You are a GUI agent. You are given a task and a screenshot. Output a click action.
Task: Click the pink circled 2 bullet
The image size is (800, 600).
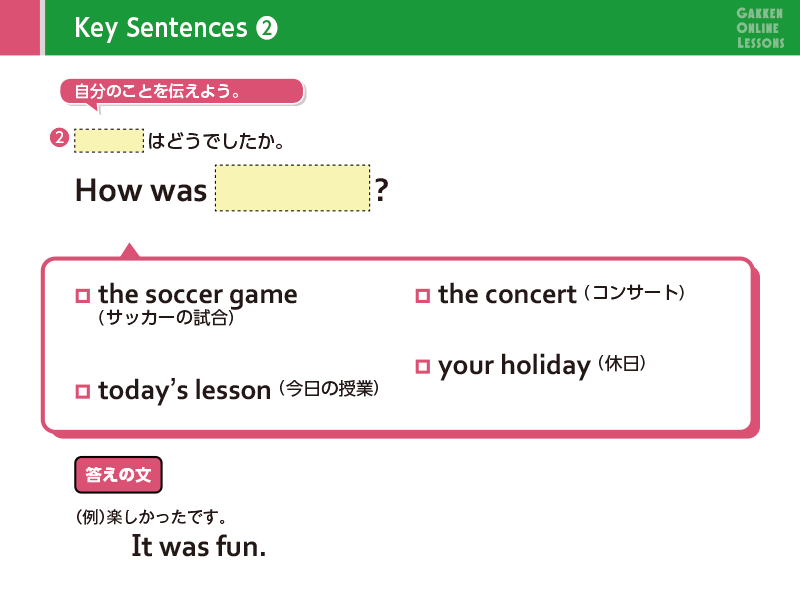(59, 138)
